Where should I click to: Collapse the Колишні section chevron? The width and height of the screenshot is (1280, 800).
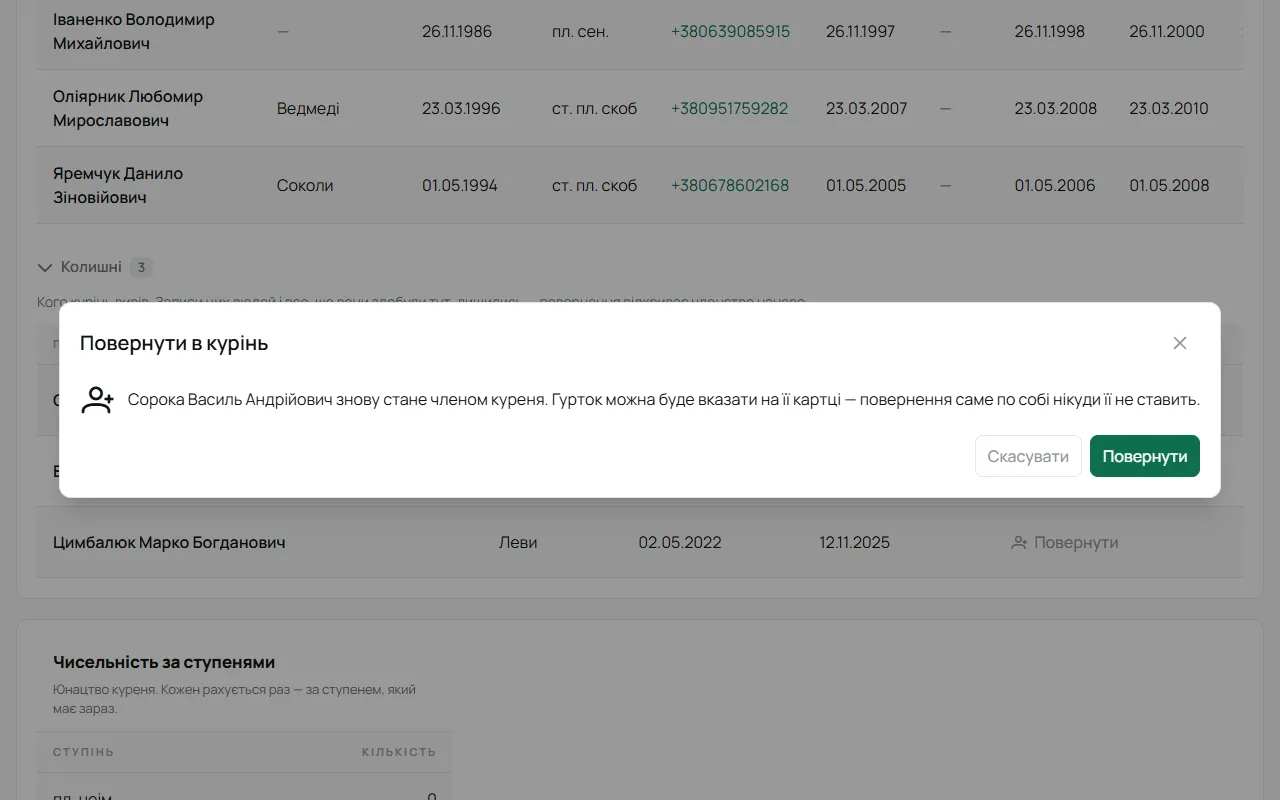pos(45,267)
